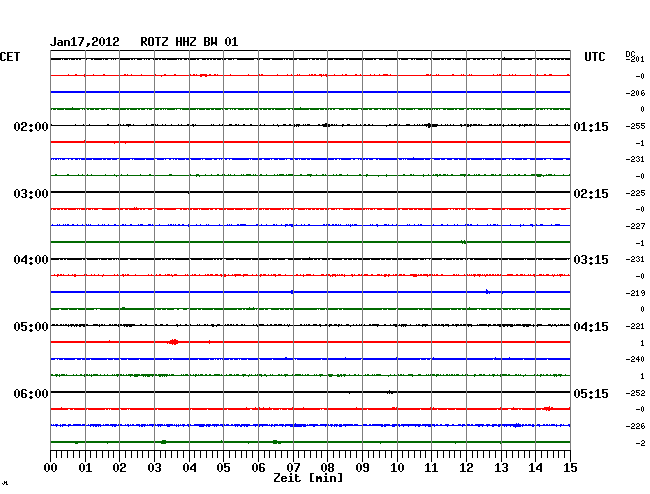Click the blue spike near minute 12.5 below 04:00

(x=488, y=292)
